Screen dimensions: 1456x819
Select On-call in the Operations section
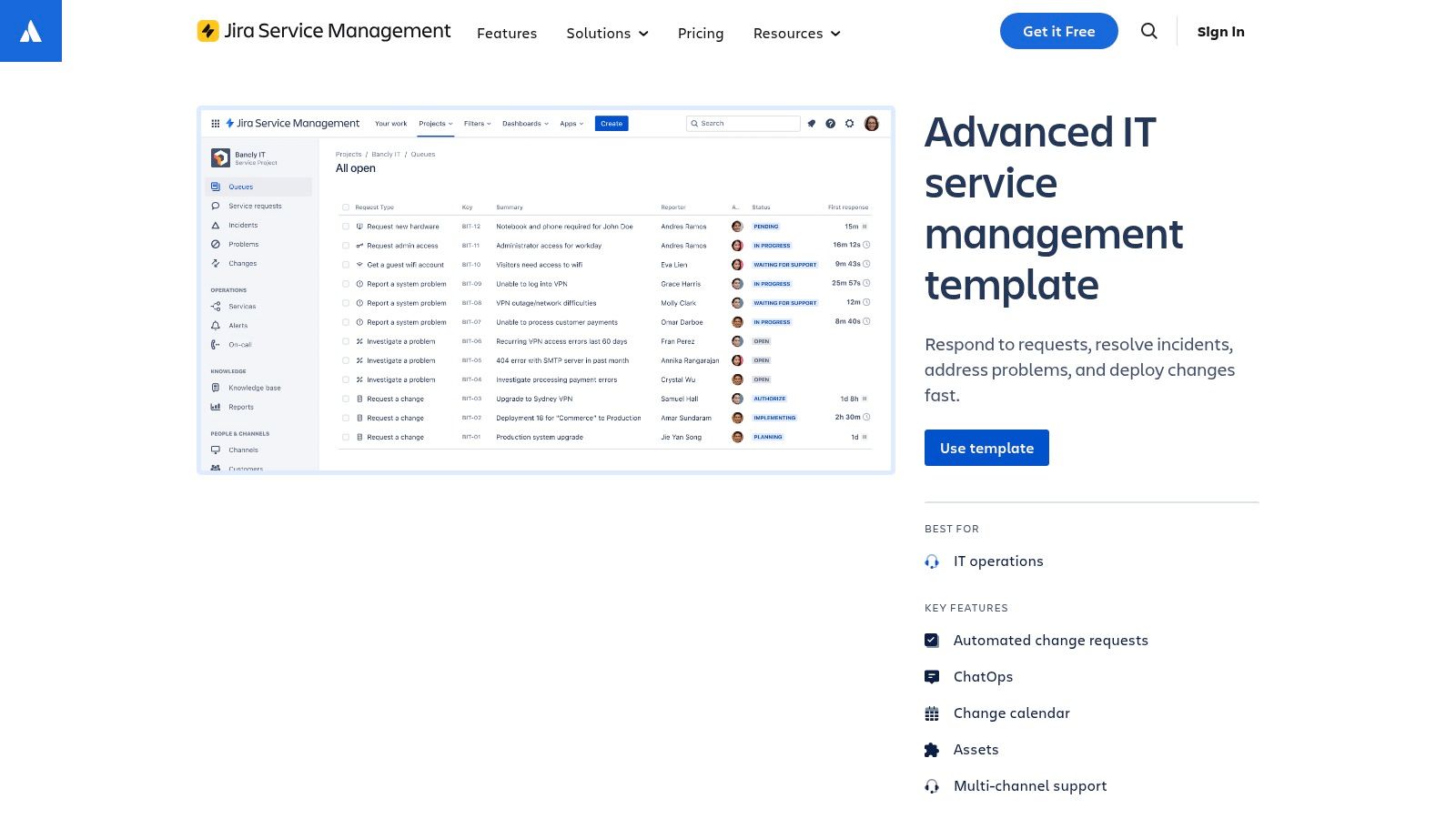pos(239,344)
